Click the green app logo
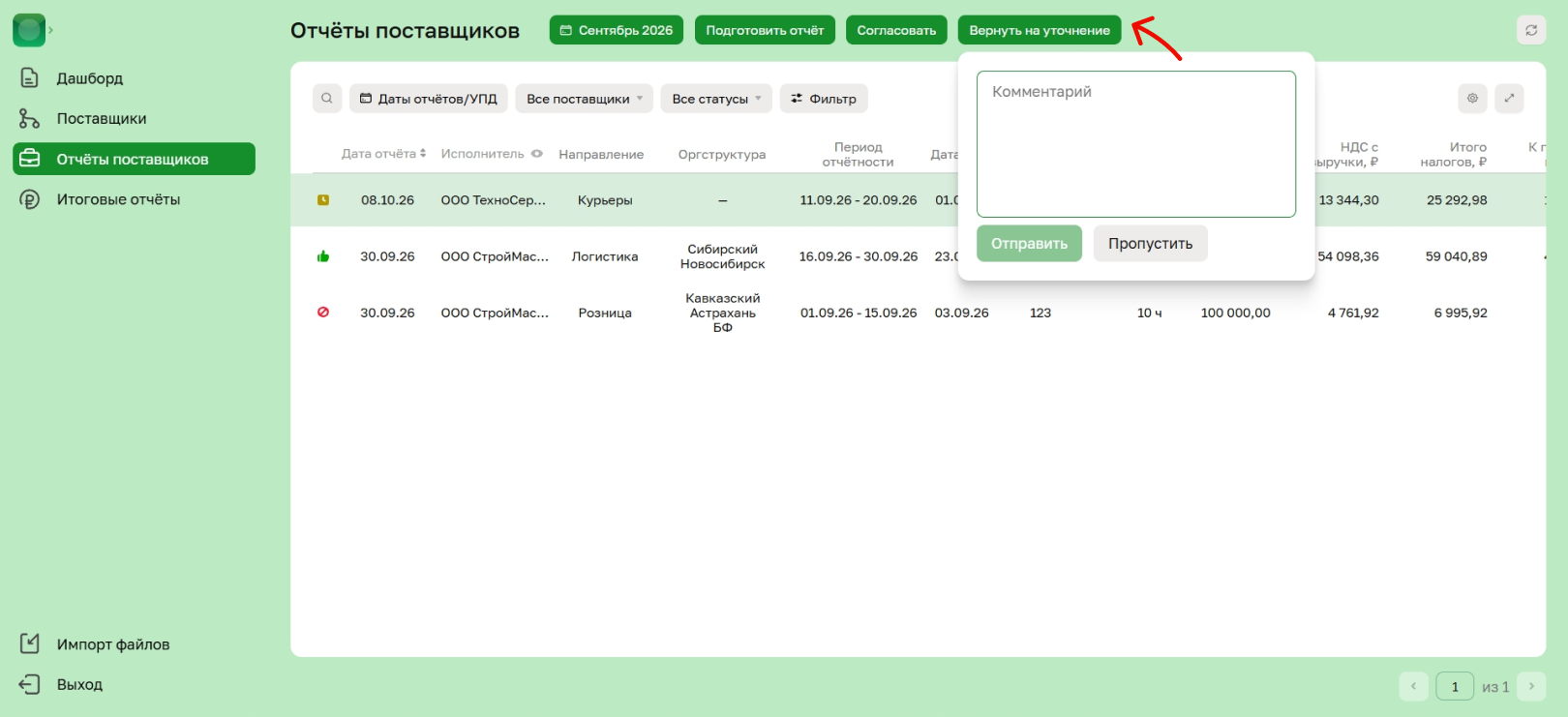Image resolution: width=1568 pixels, height=717 pixels. (29, 30)
